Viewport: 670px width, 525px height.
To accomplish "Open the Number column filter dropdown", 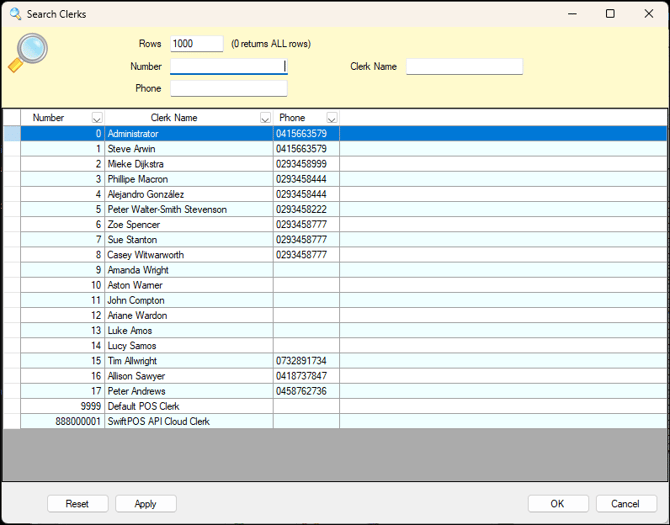I will tap(97, 118).
